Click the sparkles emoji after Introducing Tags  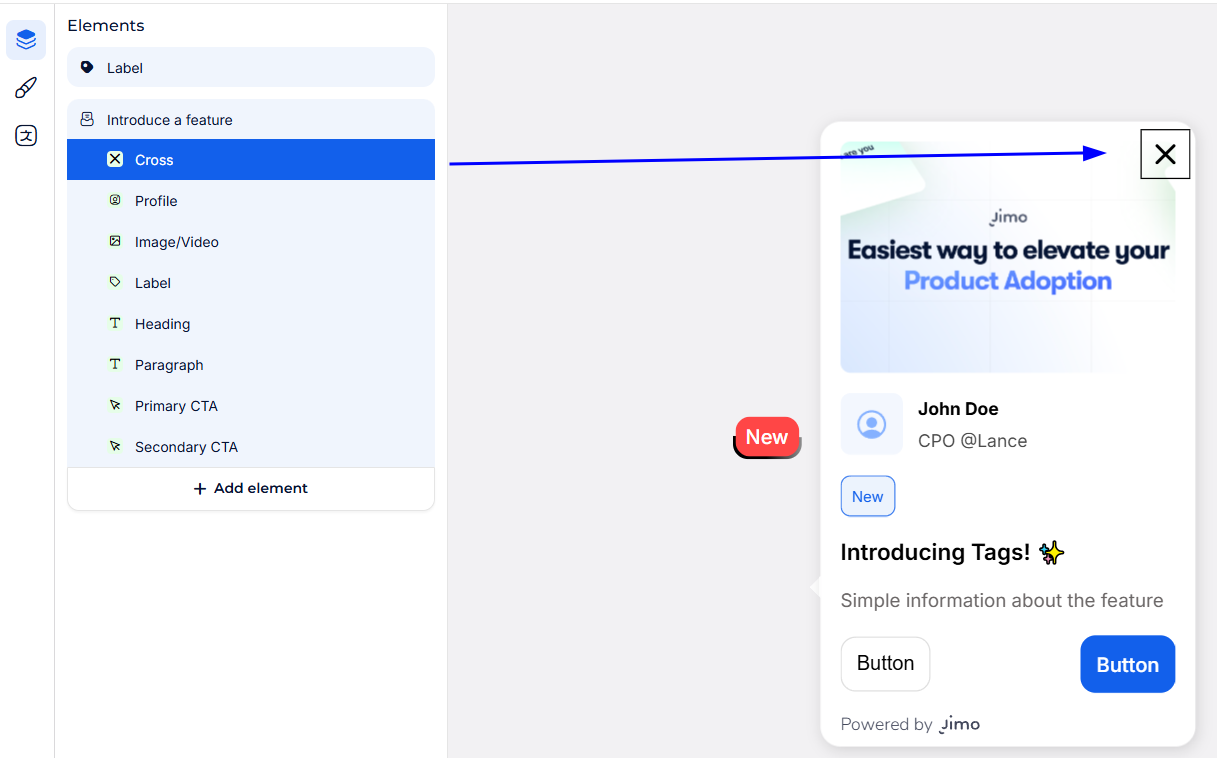click(x=1052, y=552)
